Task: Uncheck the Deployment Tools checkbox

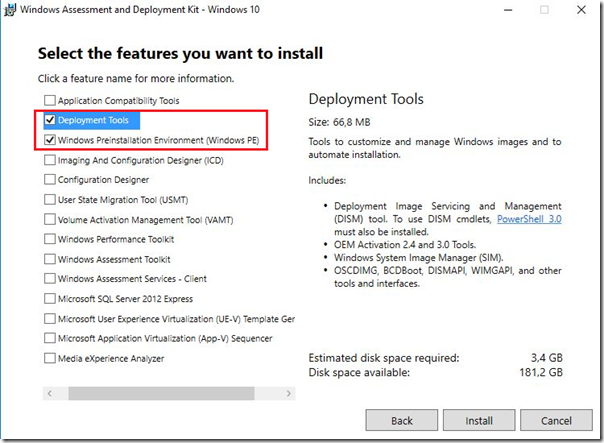Action: tap(50, 120)
